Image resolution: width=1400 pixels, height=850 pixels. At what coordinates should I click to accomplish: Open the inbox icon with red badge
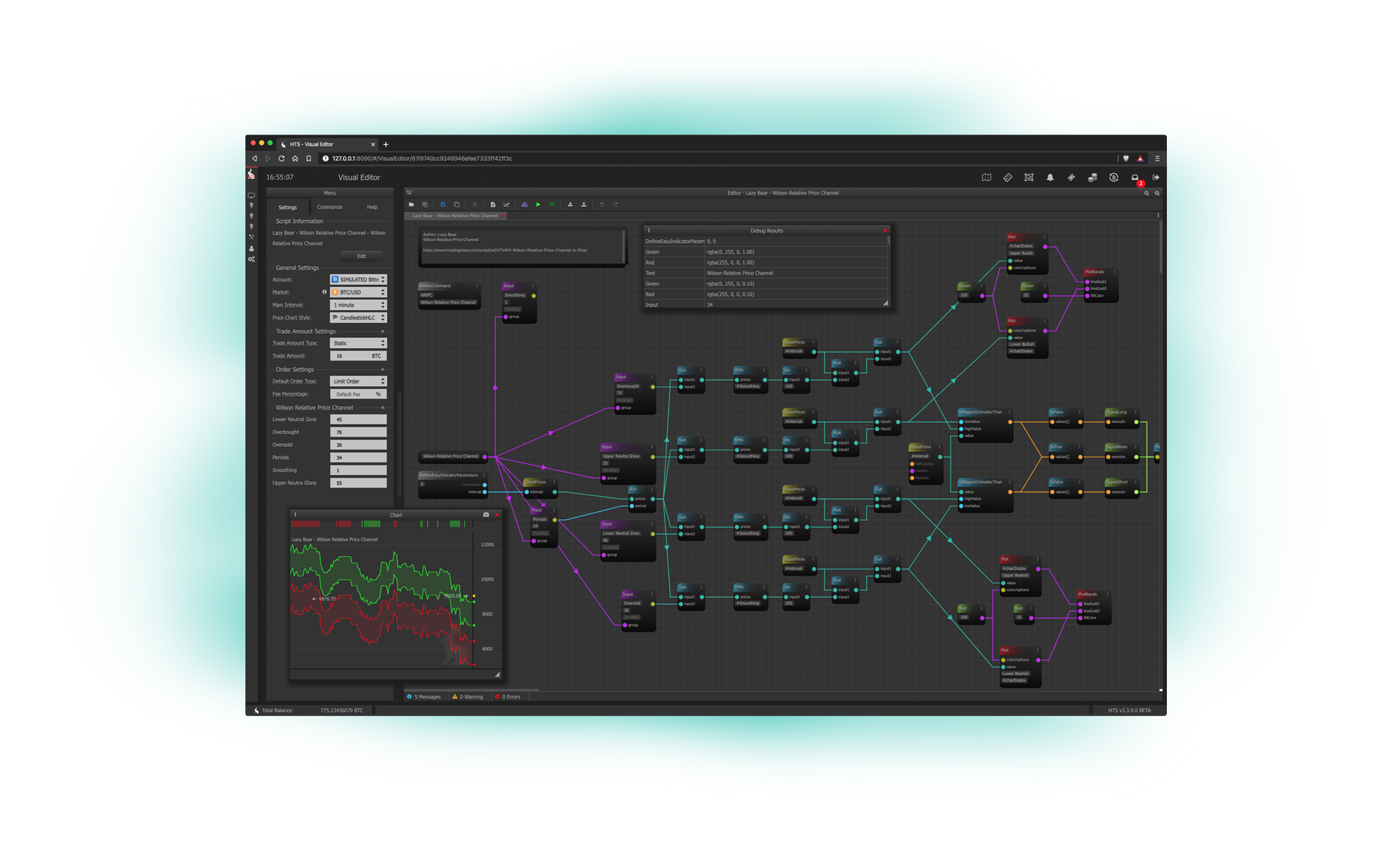(1135, 178)
